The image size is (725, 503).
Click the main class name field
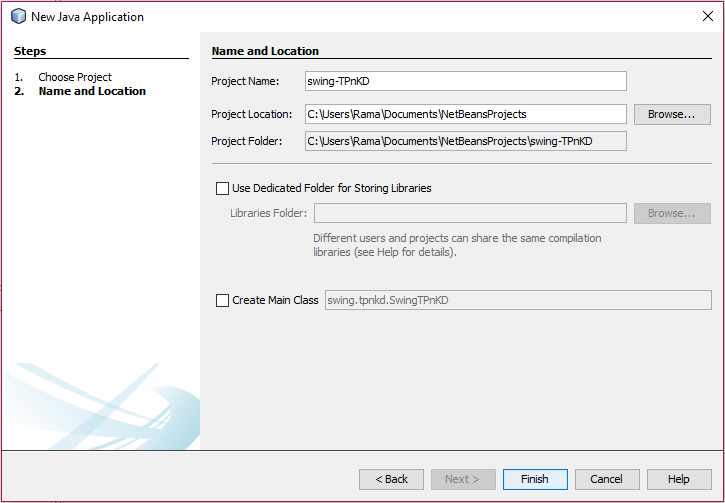pos(518,300)
